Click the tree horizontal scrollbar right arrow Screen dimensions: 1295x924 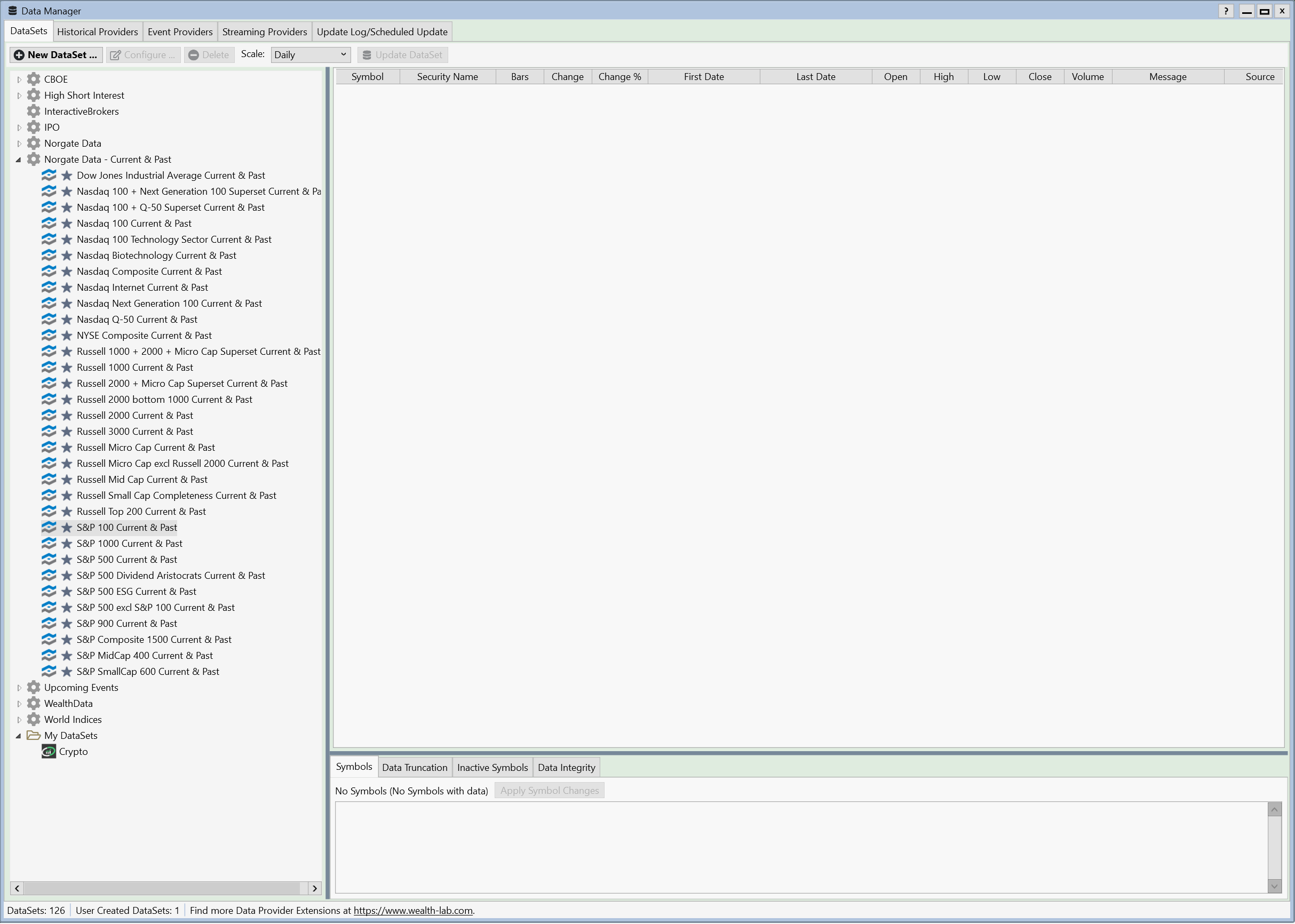(x=315, y=888)
